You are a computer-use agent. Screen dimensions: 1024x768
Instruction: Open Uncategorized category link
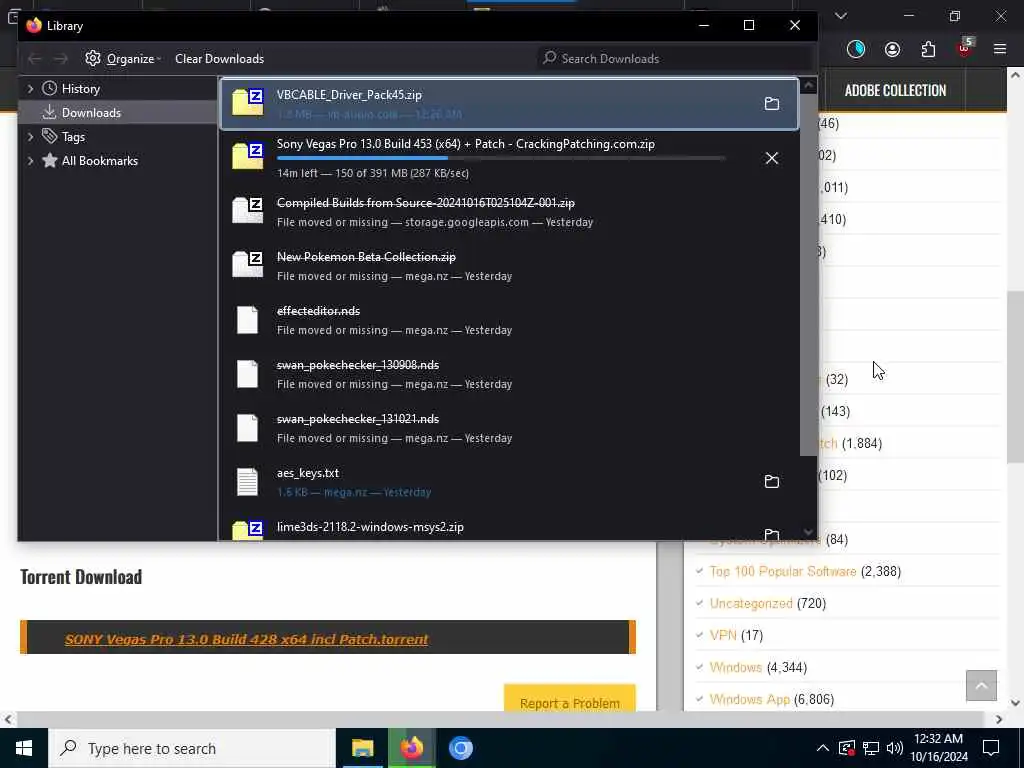coord(751,603)
